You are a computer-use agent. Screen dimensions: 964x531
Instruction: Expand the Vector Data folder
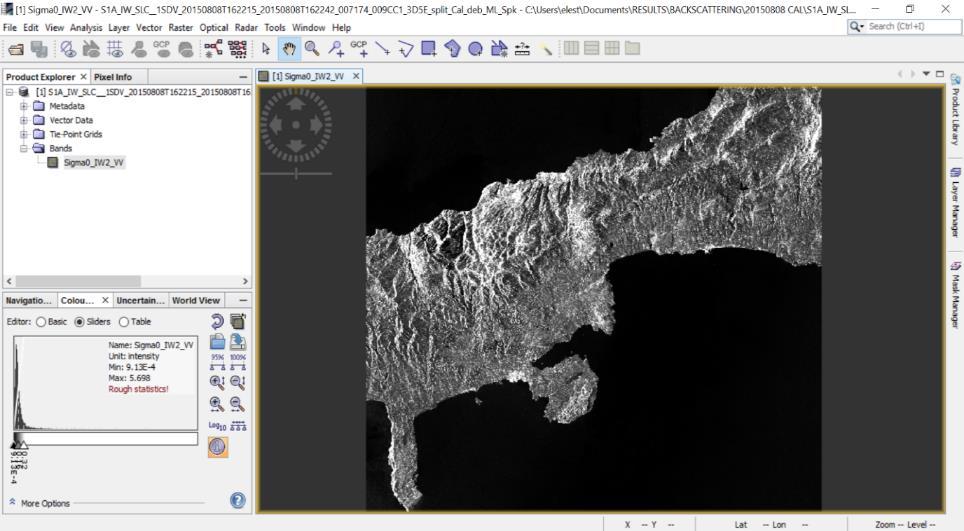[23, 120]
